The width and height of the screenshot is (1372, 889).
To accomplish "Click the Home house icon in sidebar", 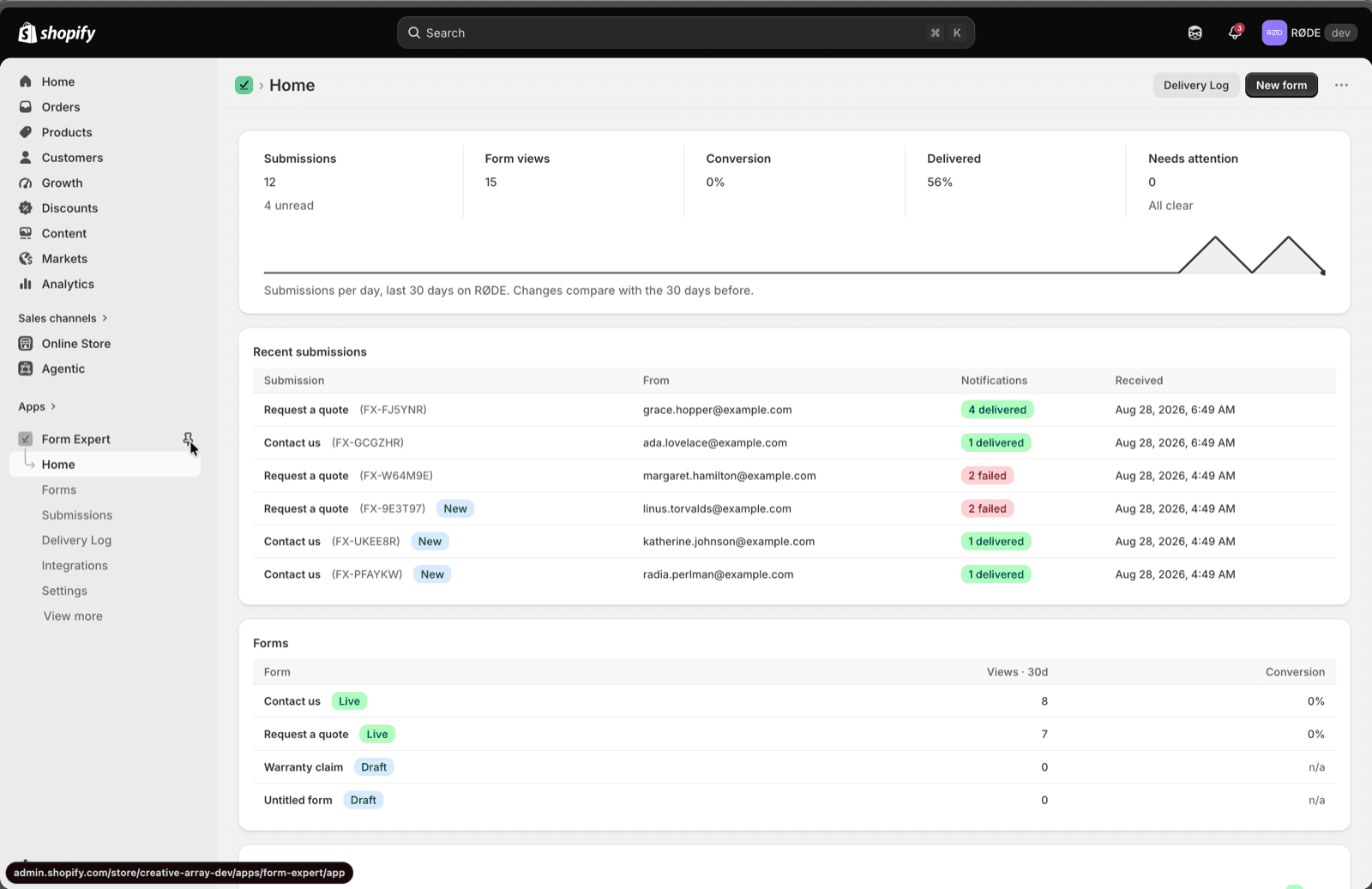I will click(26, 81).
